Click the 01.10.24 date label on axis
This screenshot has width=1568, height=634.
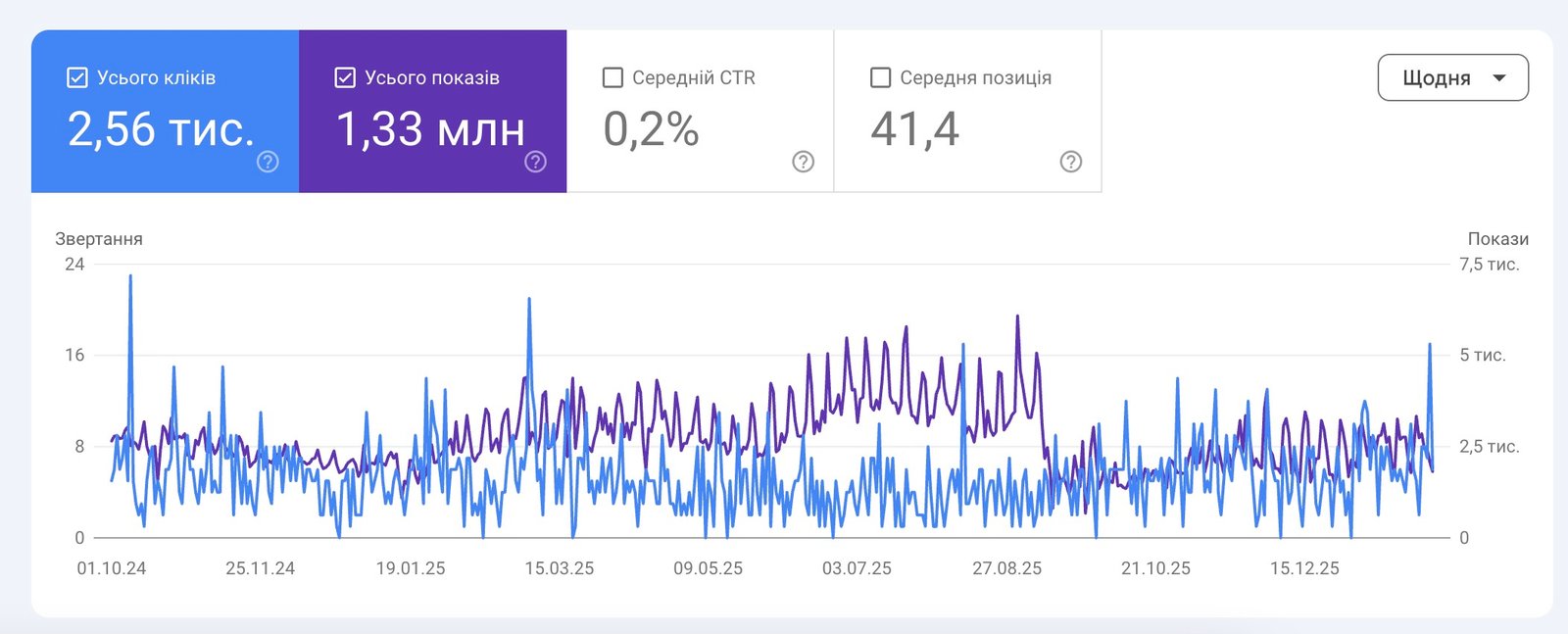(x=112, y=568)
